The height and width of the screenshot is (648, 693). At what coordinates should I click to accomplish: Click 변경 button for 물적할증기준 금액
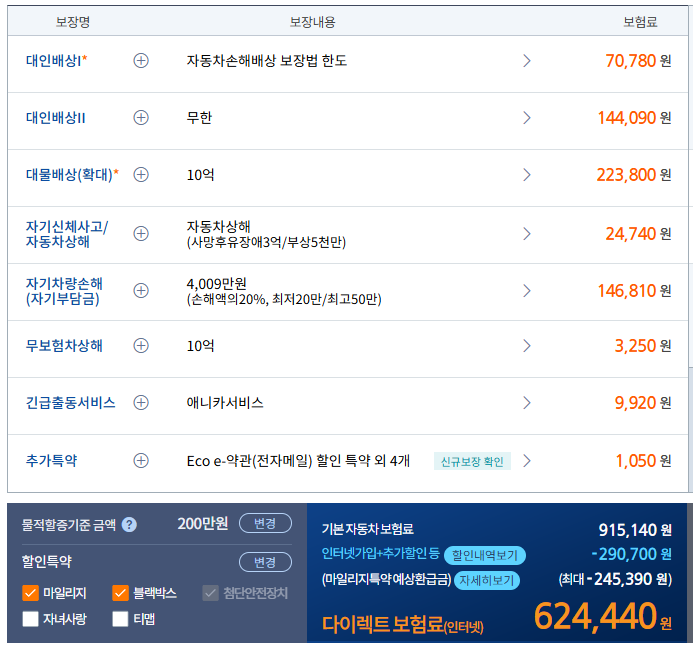[265, 523]
